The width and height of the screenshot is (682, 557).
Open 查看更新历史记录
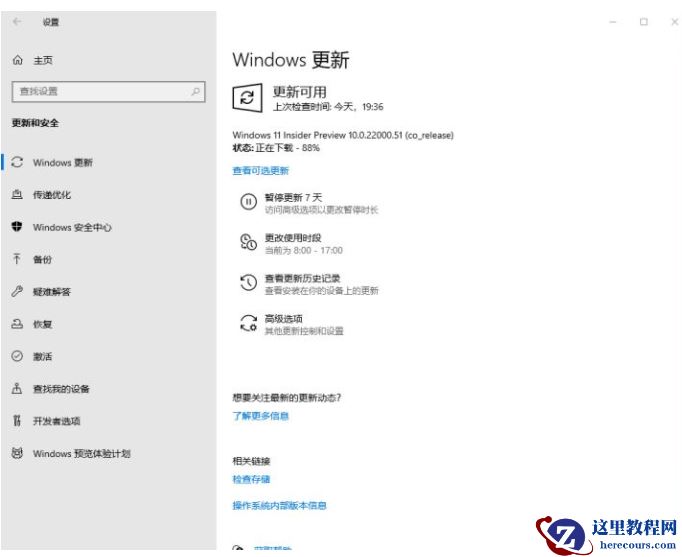[303, 278]
